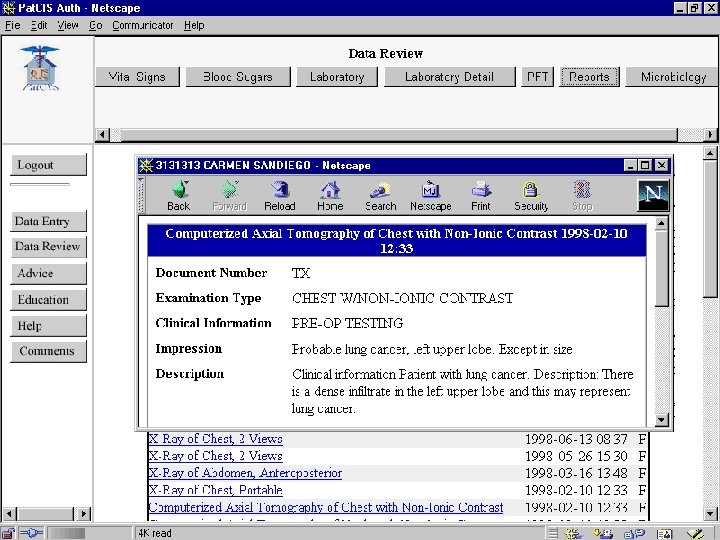Click the Netscape toolbar icon
The height and width of the screenshot is (540, 720).
pos(431,196)
